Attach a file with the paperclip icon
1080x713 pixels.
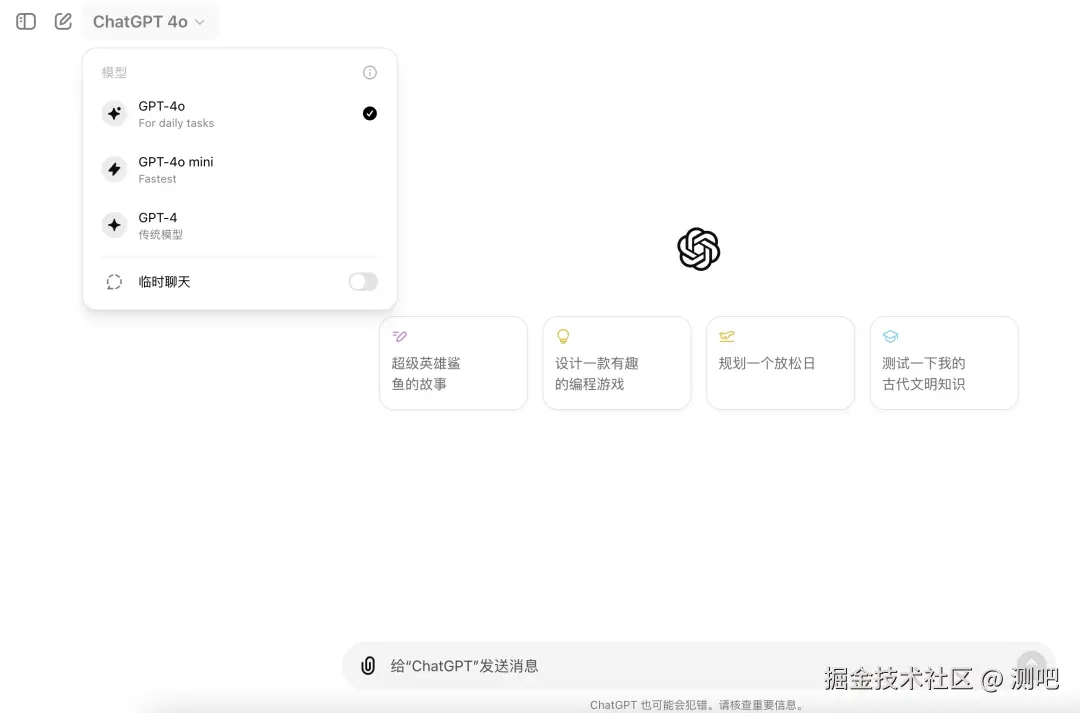click(x=368, y=665)
